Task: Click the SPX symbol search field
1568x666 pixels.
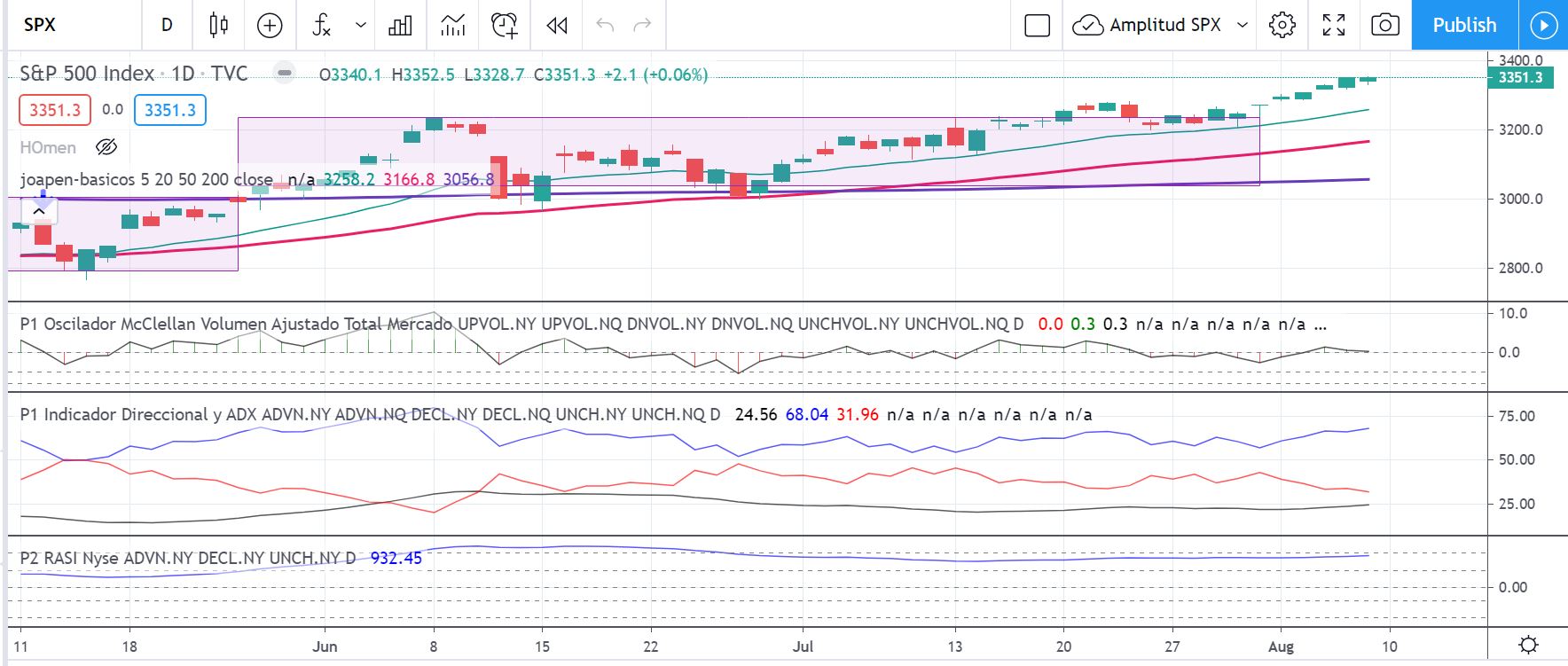Action: click(x=71, y=26)
